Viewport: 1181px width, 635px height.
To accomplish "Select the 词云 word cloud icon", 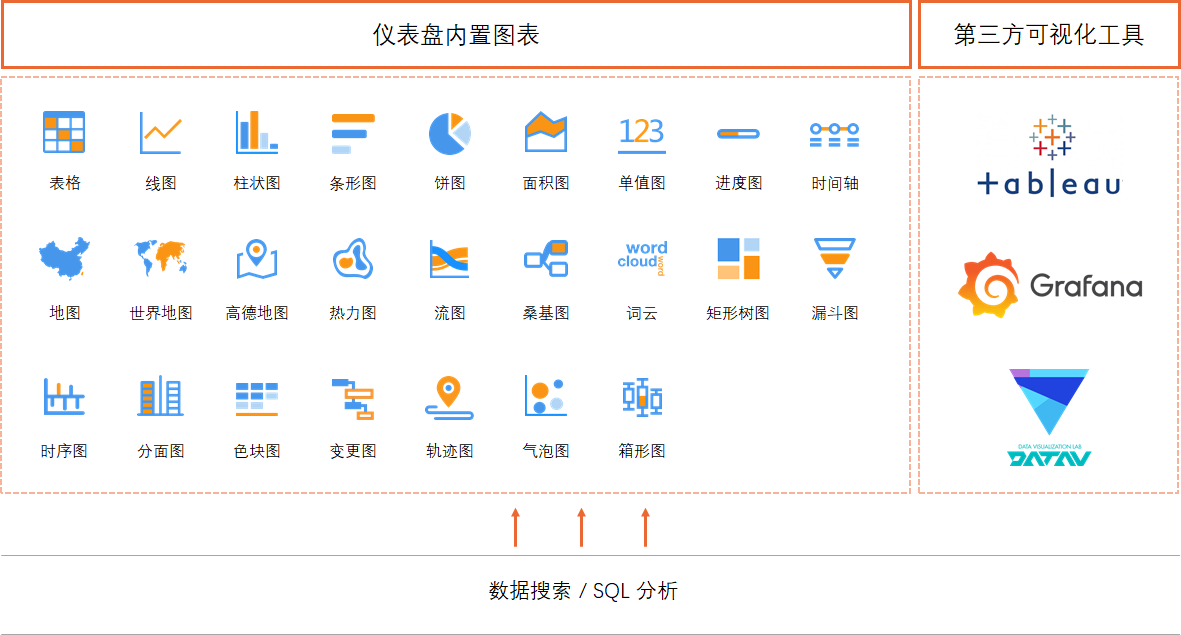I will coord(642,258).
